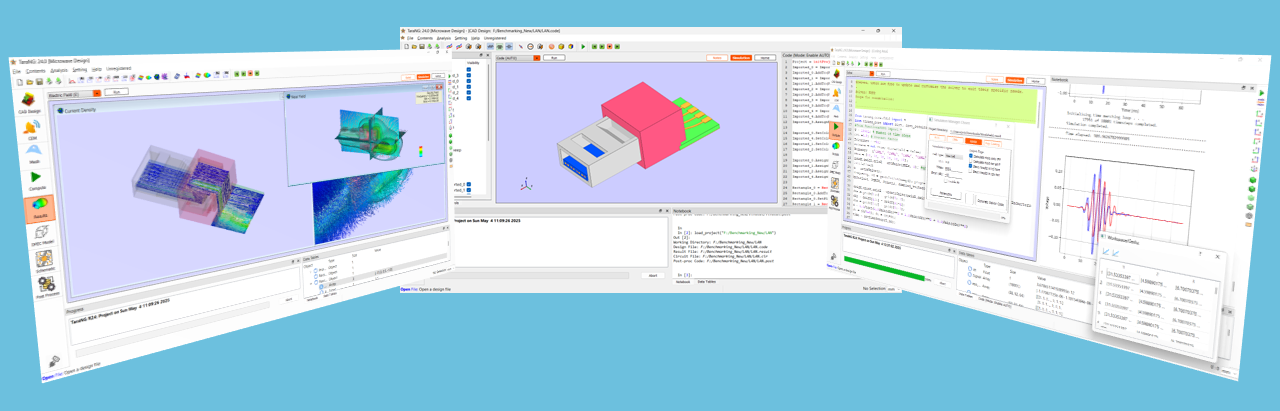Click Run button beside Electric Field dropdown
The image size is (1280, 411).
[119, 91]
